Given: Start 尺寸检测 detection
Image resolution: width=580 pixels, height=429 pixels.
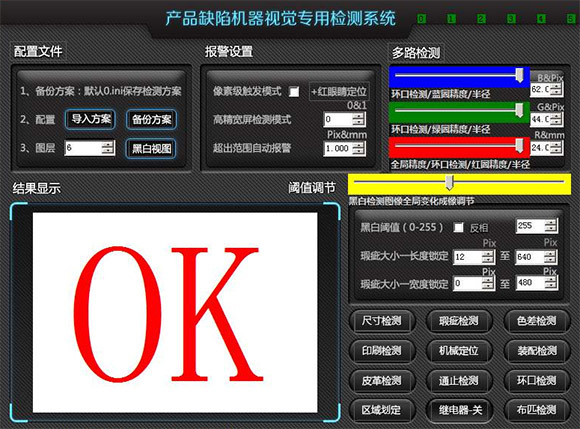Looking at the screenshot, I should coord(382,320).
